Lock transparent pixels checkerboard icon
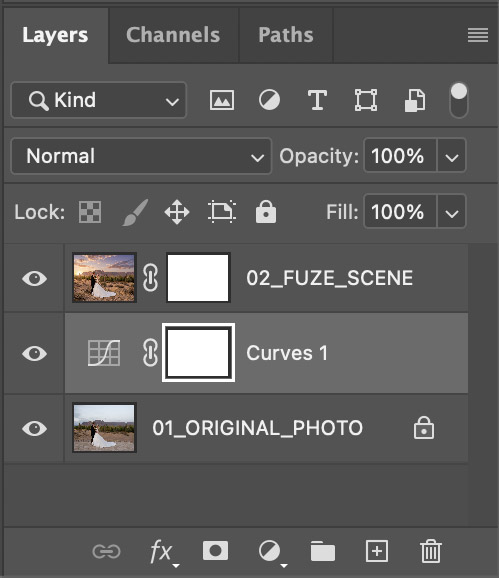The width and height of the screenshot is (499, 578). [90, 212]
